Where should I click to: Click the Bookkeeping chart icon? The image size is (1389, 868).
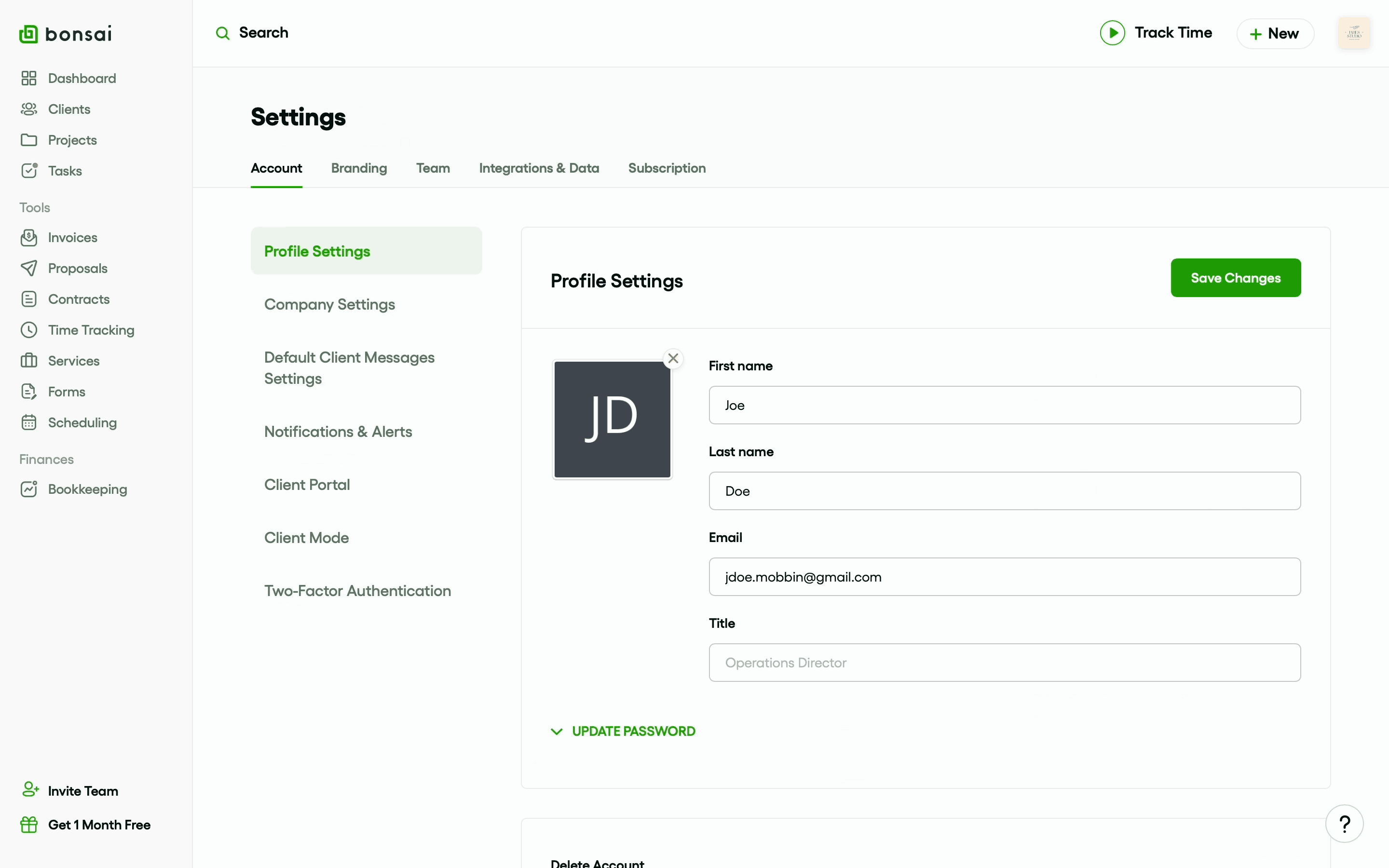pyautogui.click(x=29, y=489)
